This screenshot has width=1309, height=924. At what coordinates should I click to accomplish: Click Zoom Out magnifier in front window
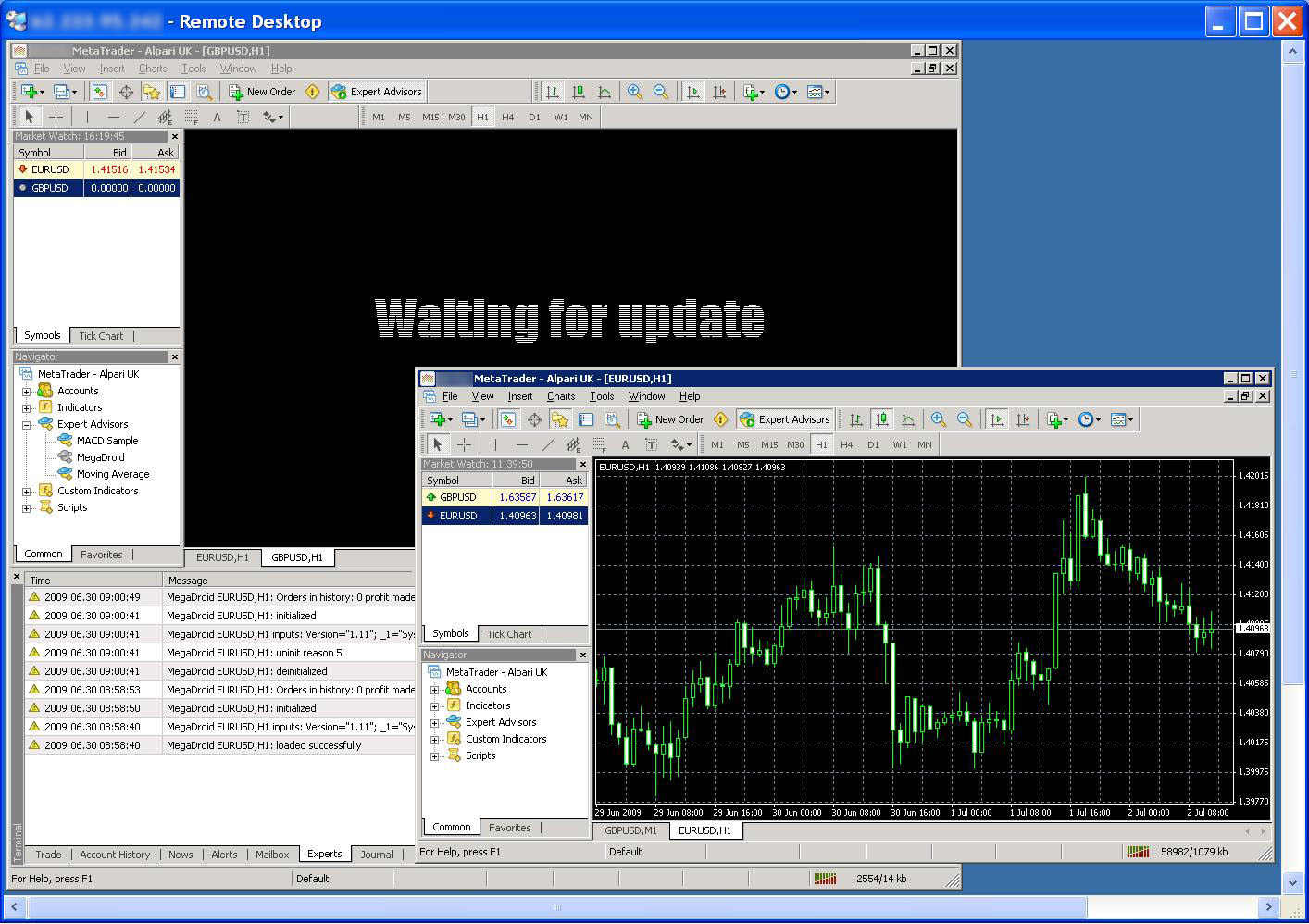point(965,419)
